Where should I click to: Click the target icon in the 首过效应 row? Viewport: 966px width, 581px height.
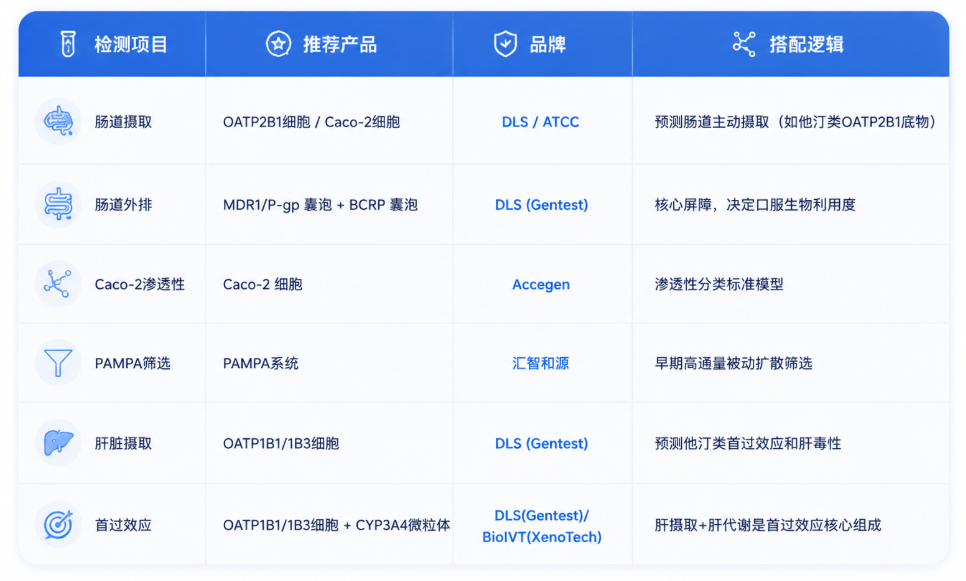point(58,524)
